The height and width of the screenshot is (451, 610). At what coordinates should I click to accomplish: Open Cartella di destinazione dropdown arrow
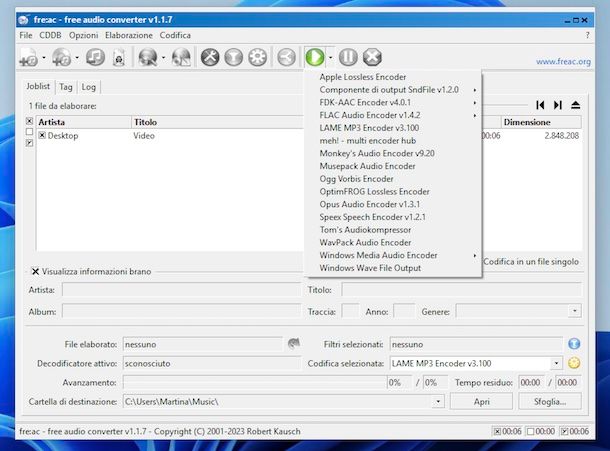tap(438, 401)
